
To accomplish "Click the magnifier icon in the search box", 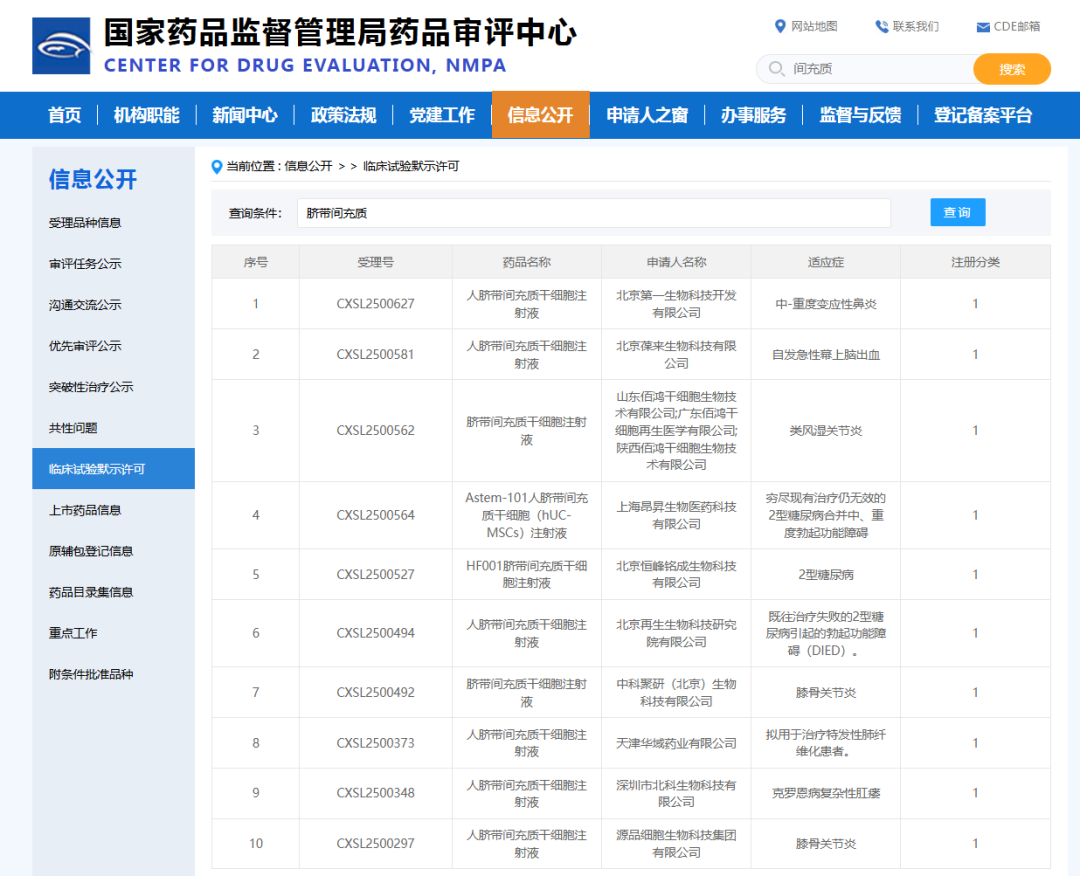I will click(775, 68).
